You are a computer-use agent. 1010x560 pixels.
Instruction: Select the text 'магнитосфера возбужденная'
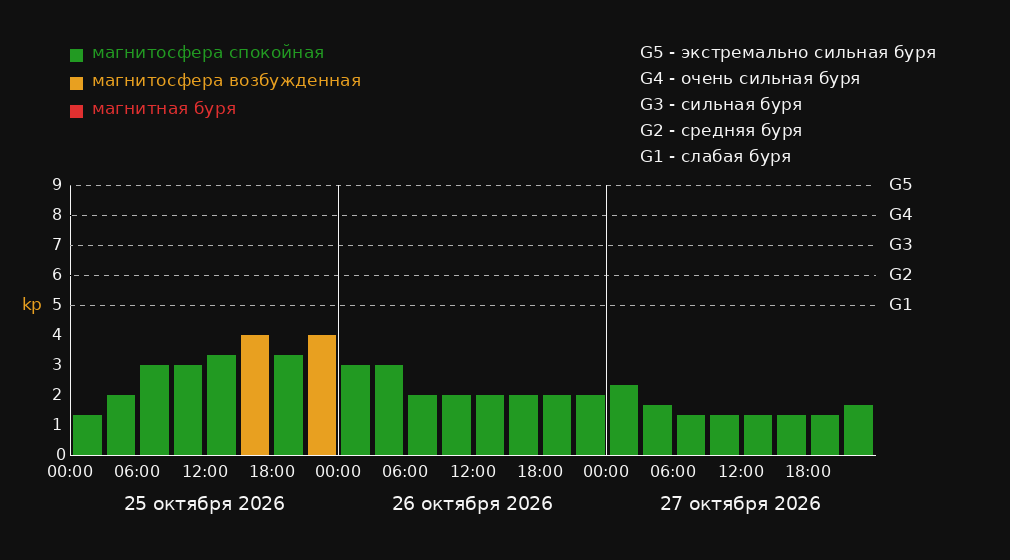coord(227,81)
